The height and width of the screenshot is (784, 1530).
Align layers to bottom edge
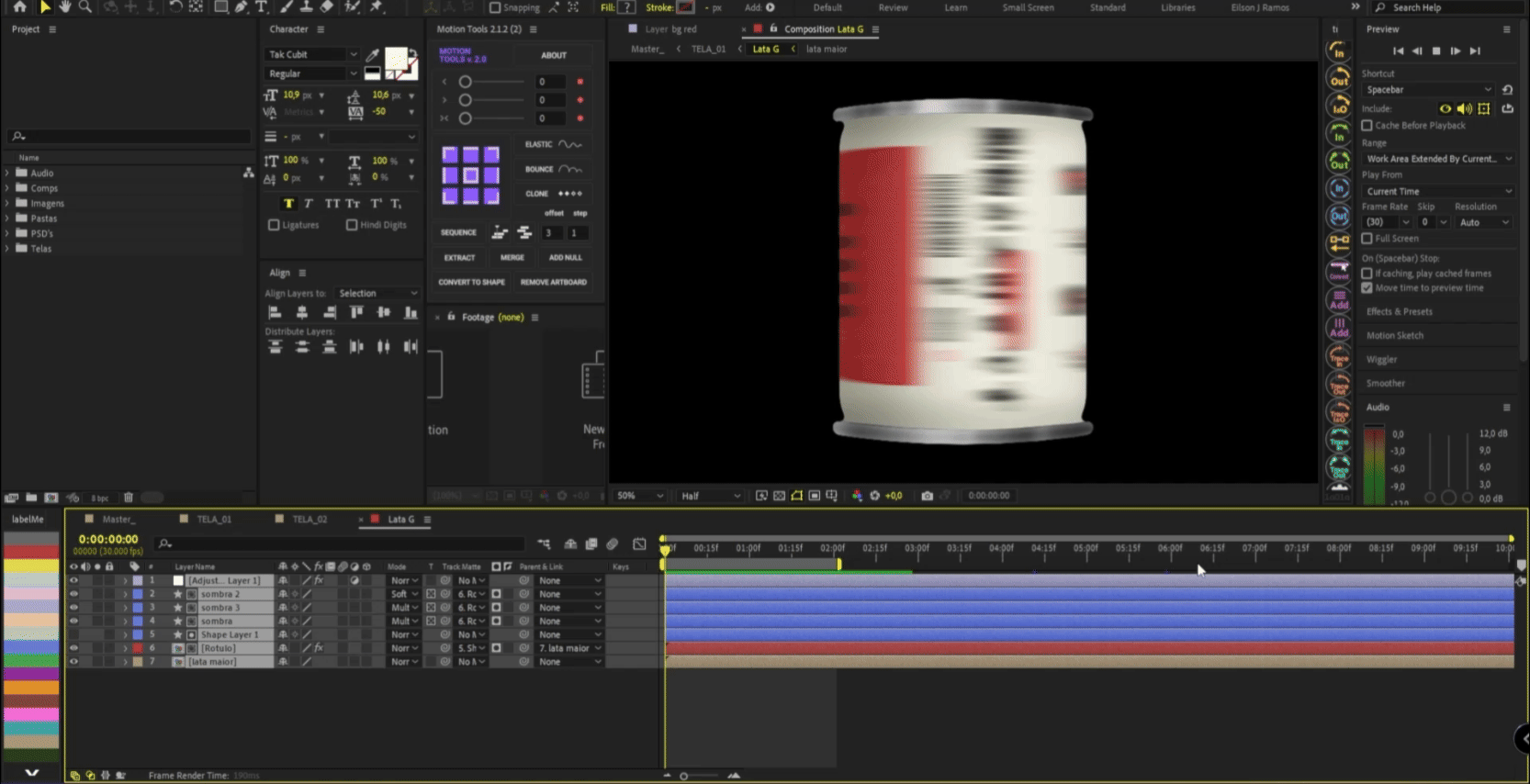pos(411,313)
